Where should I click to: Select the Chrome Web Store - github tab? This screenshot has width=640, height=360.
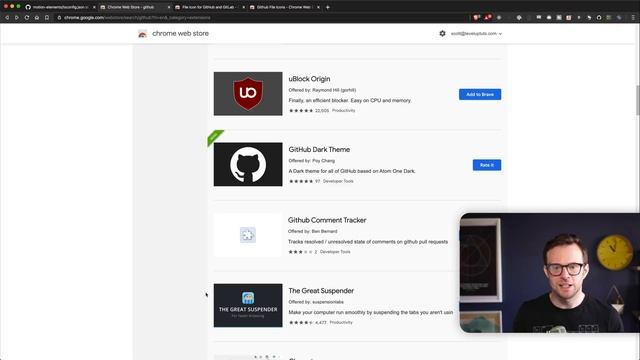coord(135,7)
